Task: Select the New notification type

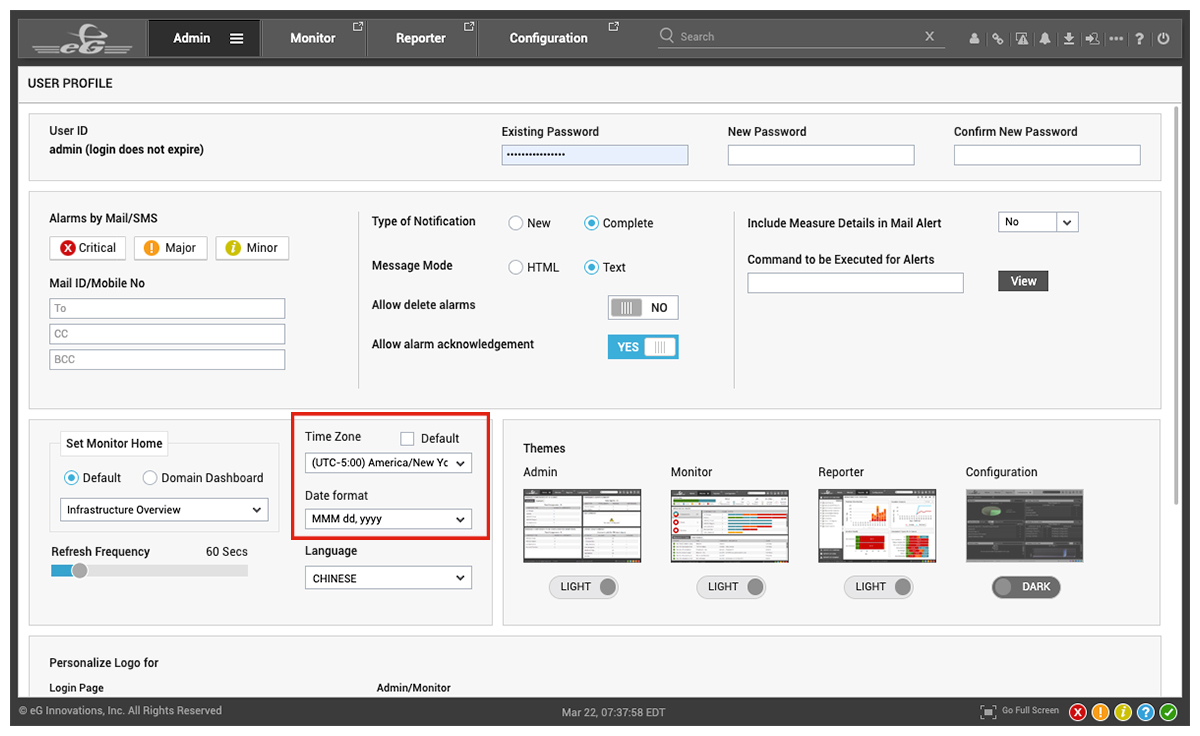Action: click(x=516, y=223)
